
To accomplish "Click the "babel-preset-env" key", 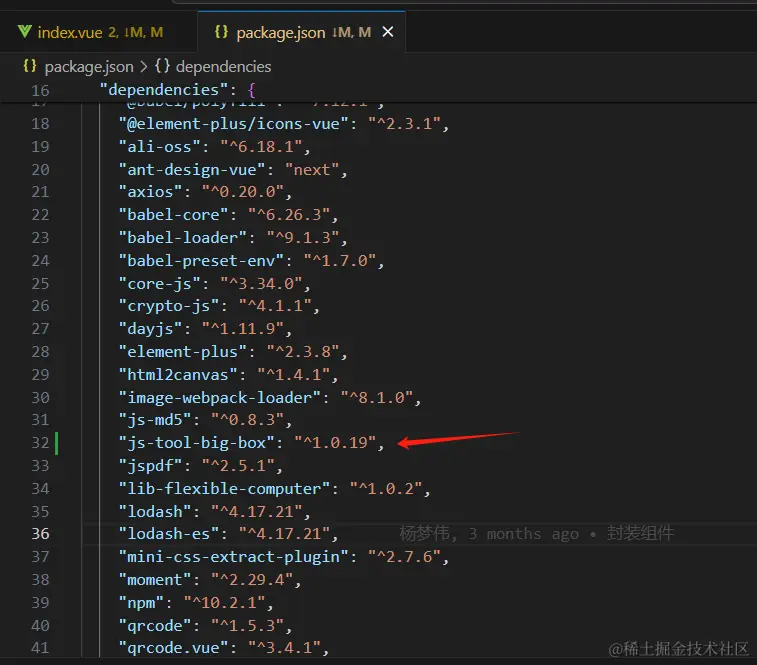I will 201,261.
